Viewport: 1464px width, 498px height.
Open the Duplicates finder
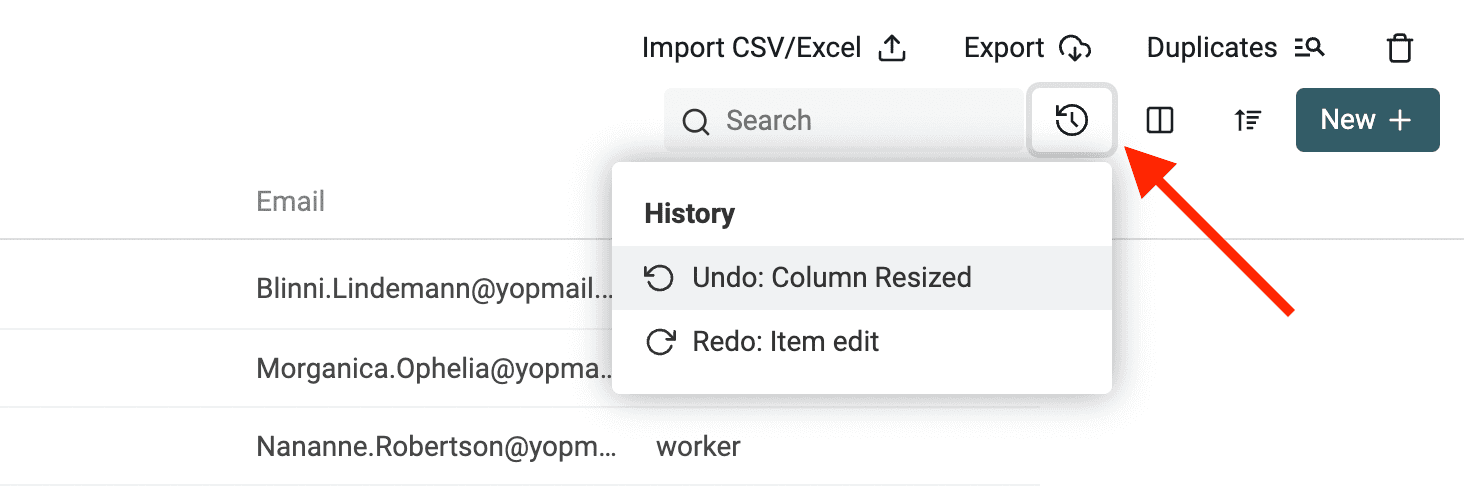1236,47
